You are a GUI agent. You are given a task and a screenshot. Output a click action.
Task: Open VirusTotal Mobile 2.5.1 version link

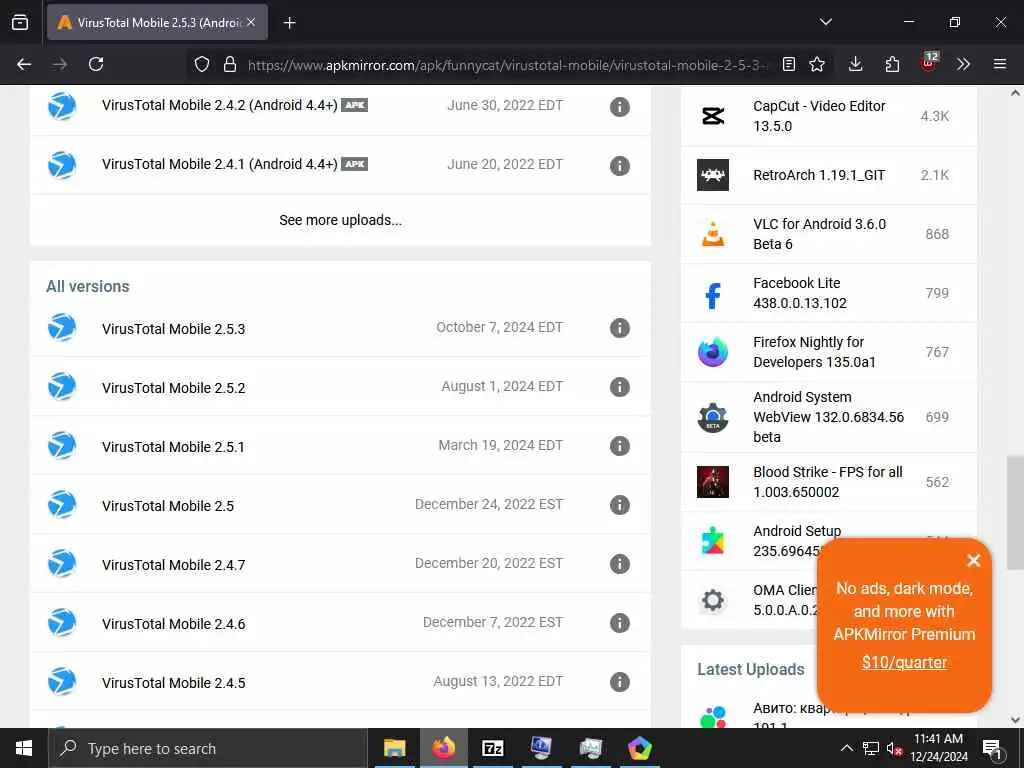173,447
